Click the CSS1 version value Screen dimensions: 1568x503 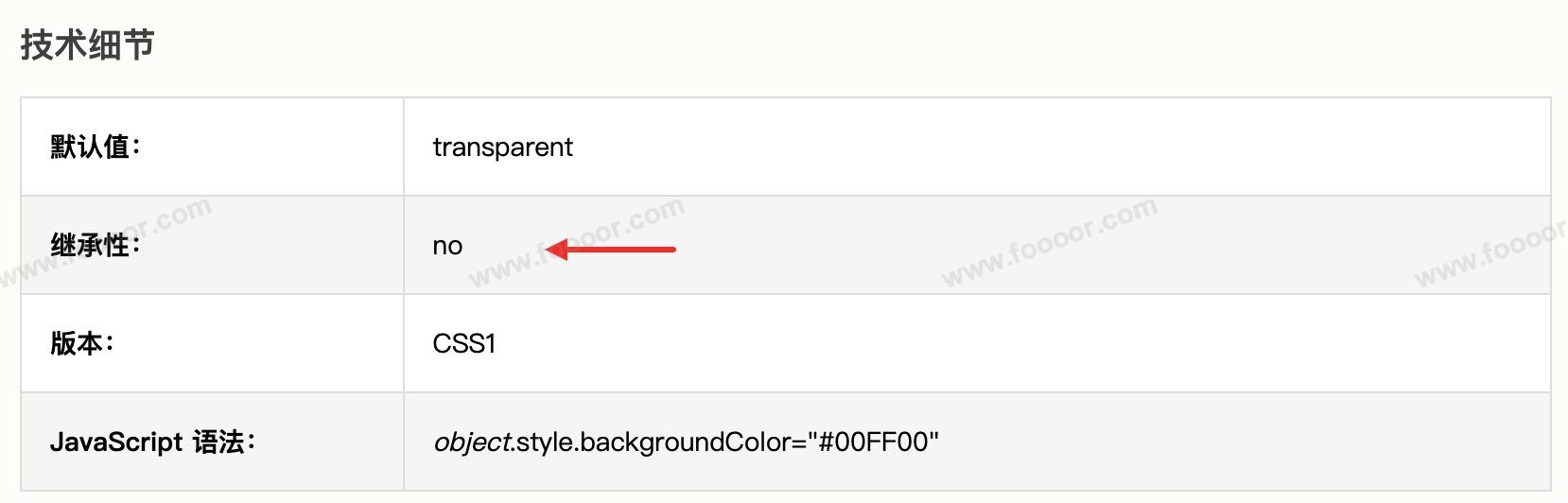coord(463,344)
